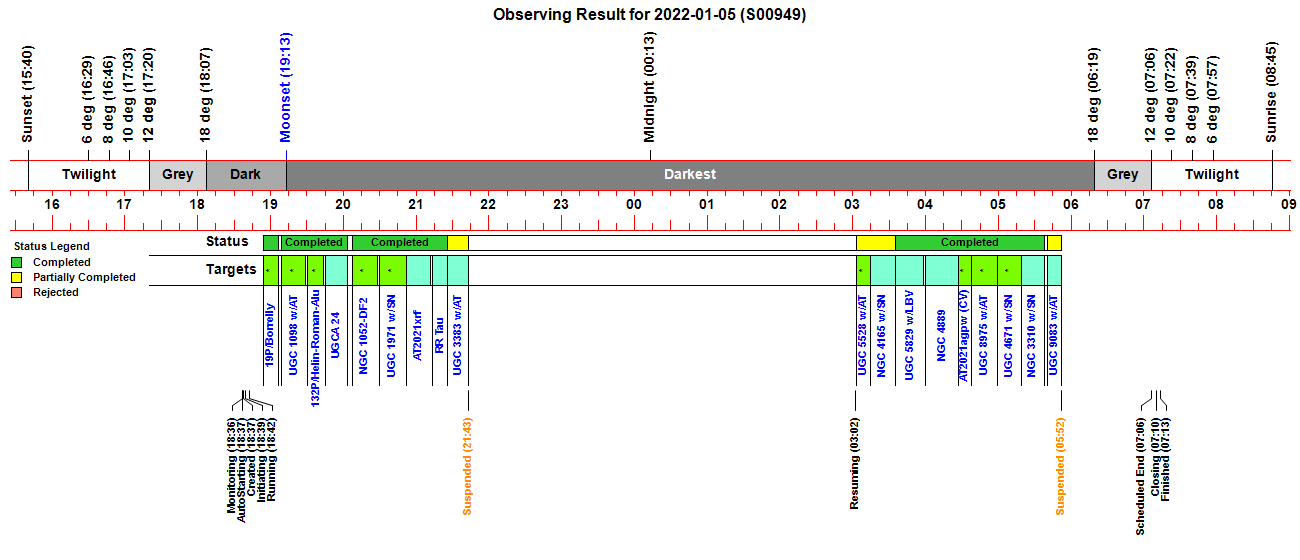
Task: Select the UGC 8975 w/AT target label
Action: (983, 335)
